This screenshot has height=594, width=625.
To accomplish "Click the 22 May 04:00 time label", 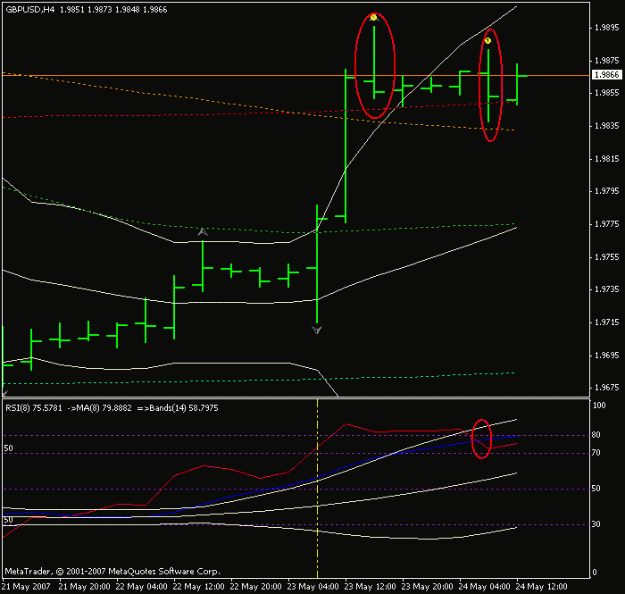I will click(142, 587).
